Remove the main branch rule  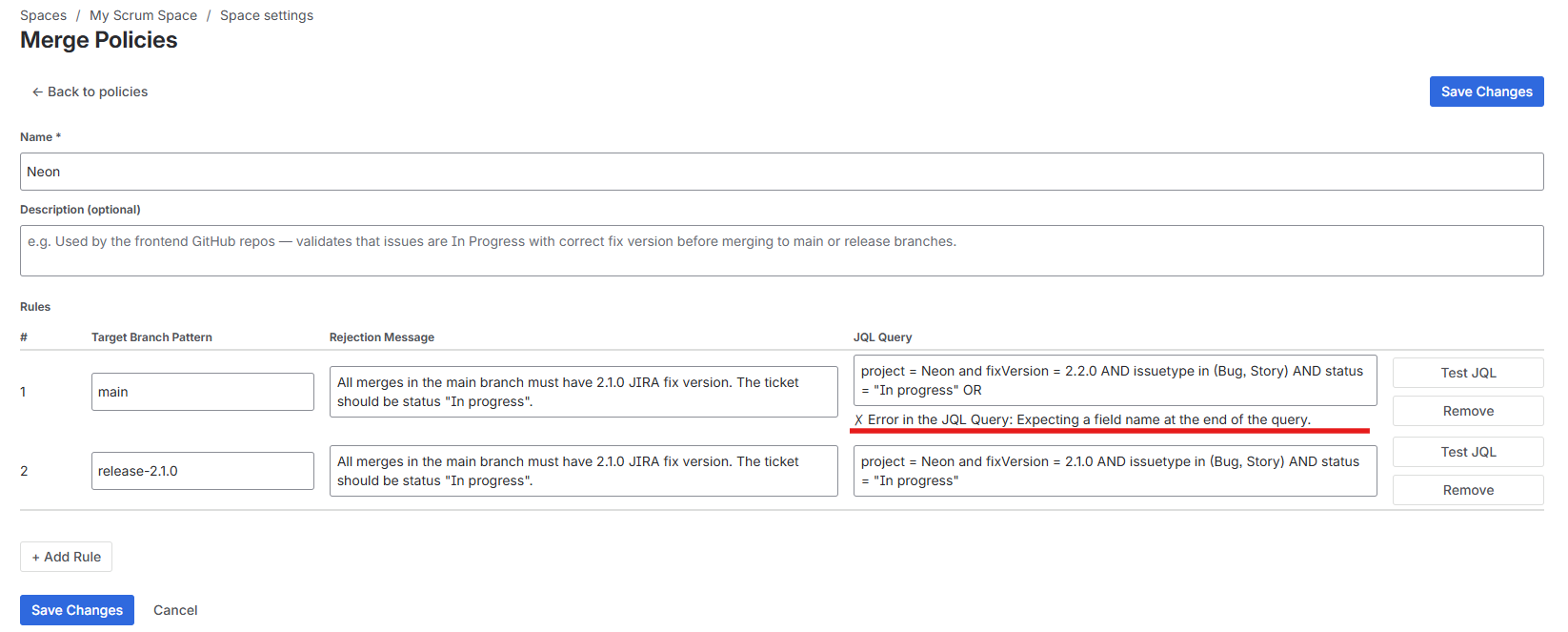tap(1467, 411)
